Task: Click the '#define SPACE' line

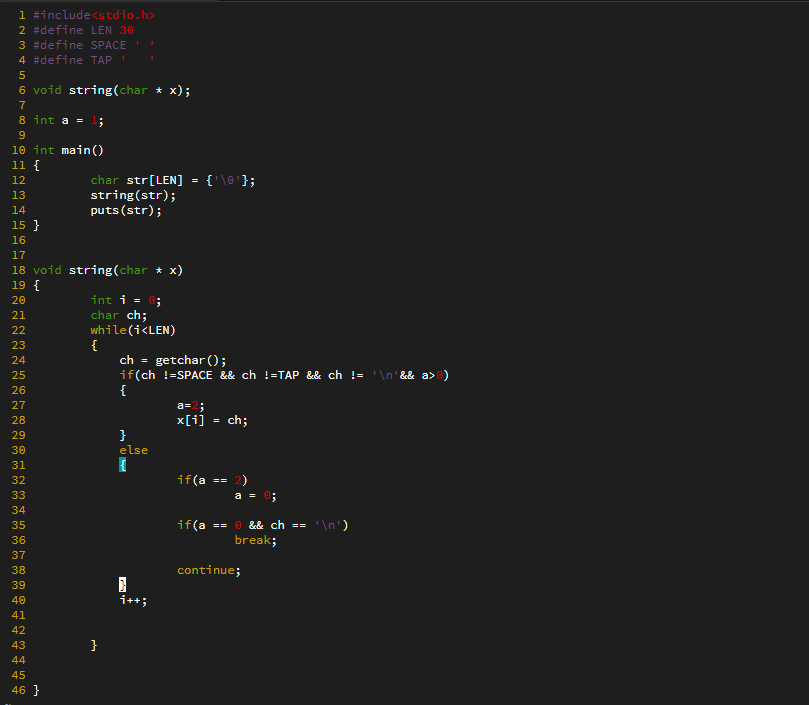Action: tap(94, 45)
